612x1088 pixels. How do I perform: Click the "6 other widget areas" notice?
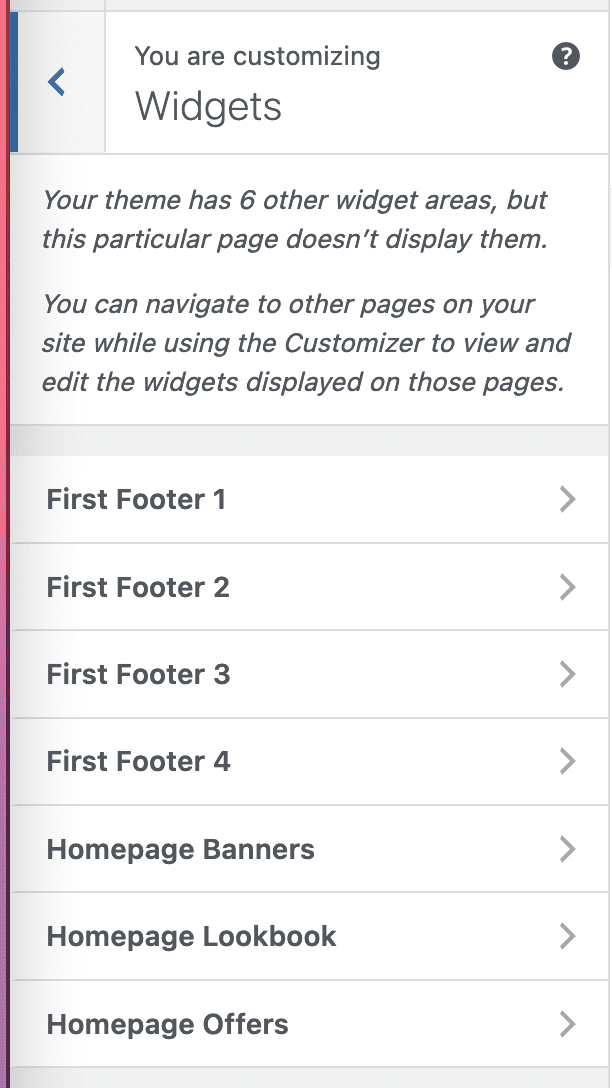click(x=295, y=220)
